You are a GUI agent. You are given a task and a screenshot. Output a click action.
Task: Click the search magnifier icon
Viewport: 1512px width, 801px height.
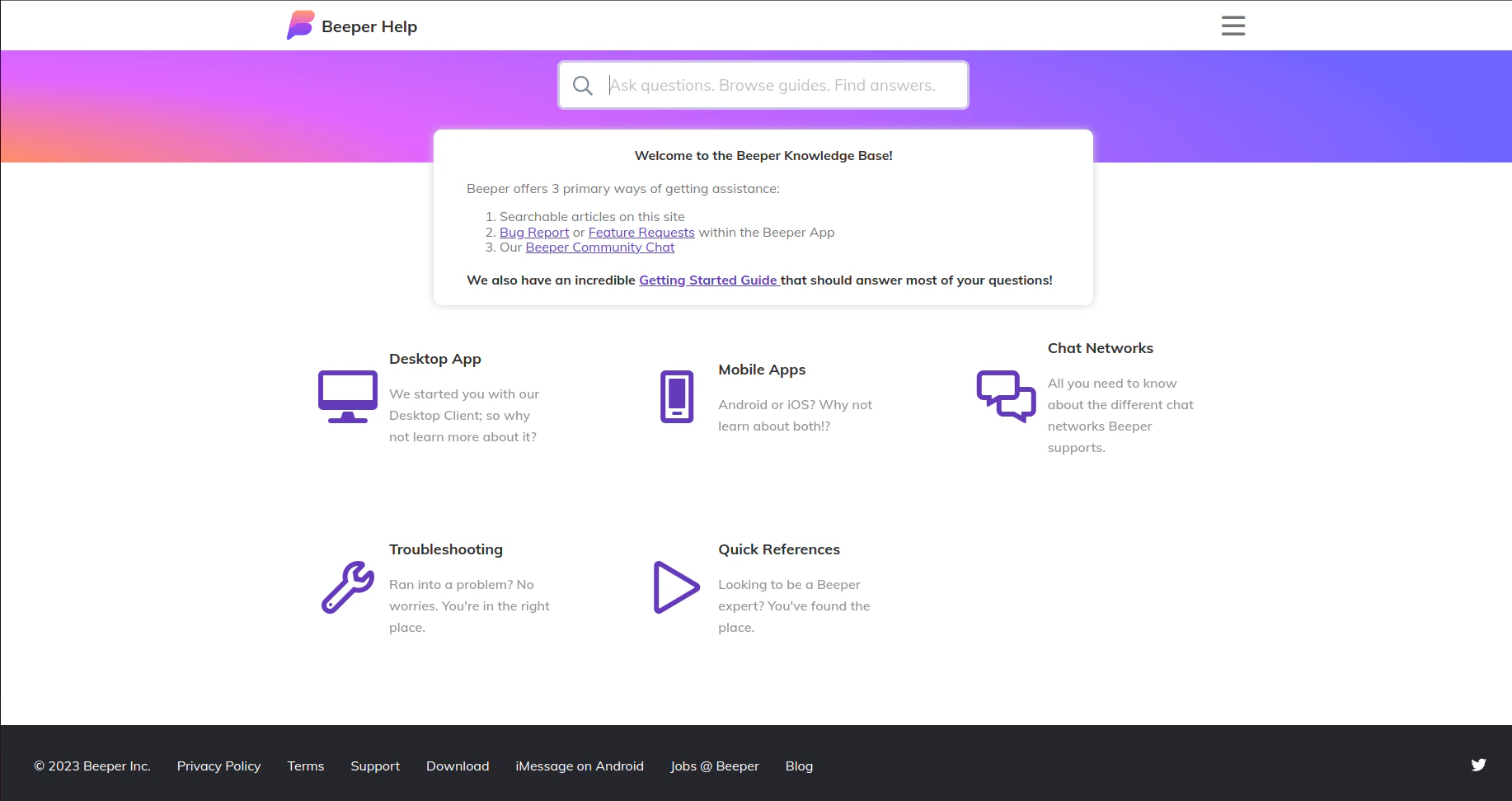(x=583, y=85)
